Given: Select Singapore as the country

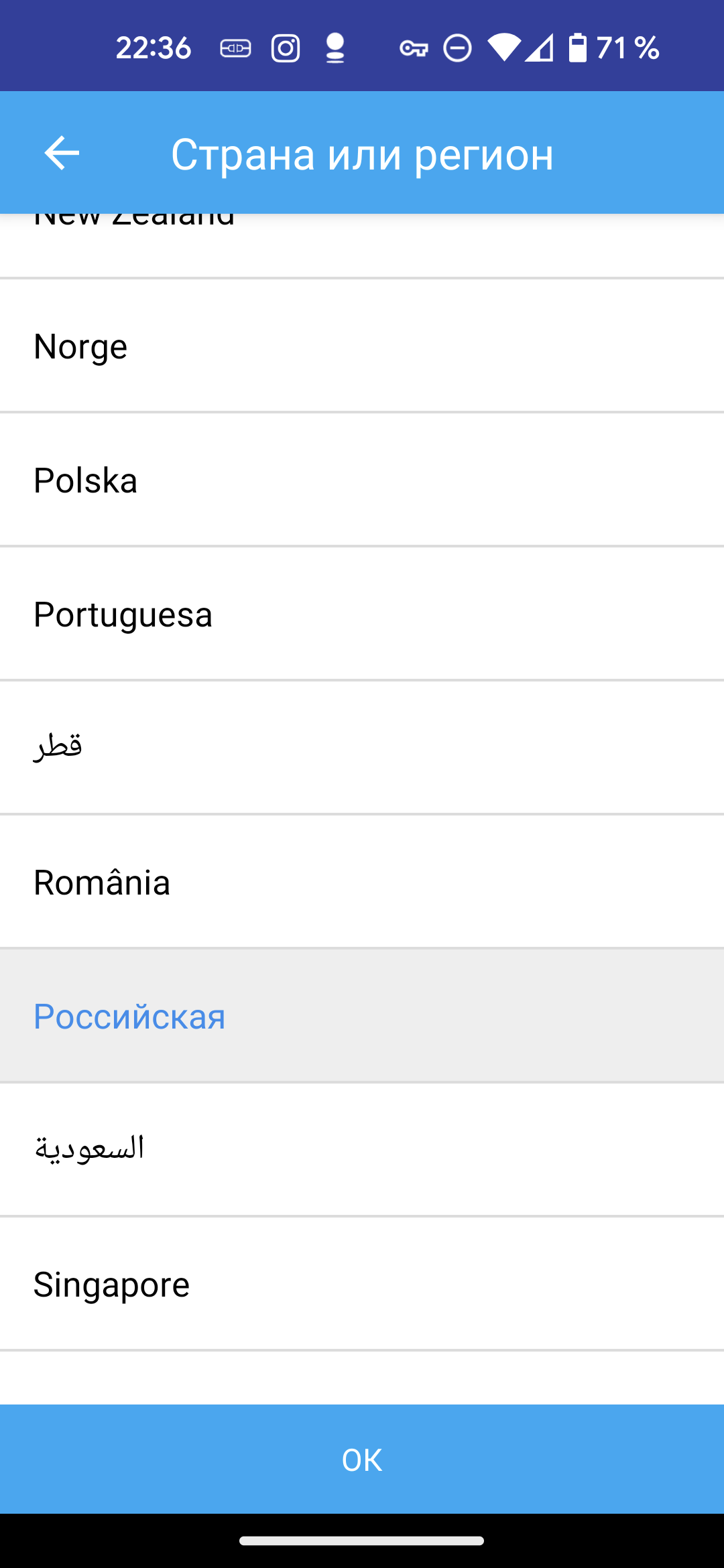Looking at the screenshot, I should 362,1284.
